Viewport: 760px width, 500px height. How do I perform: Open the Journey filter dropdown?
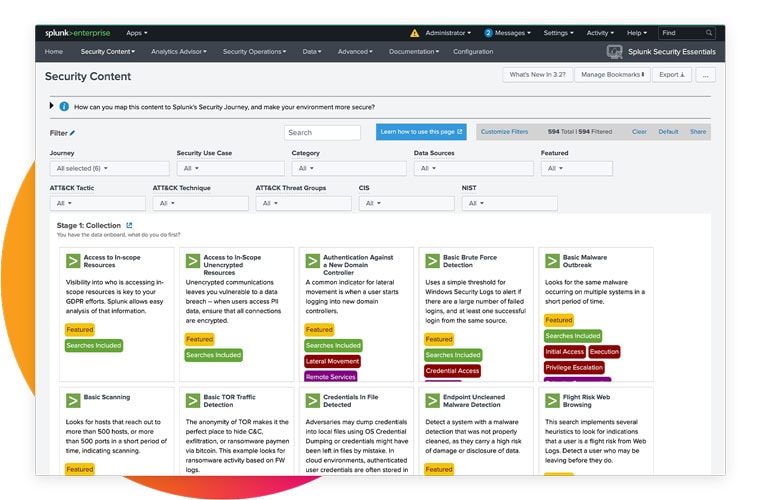pyautogui.click(x=110, y=169)
